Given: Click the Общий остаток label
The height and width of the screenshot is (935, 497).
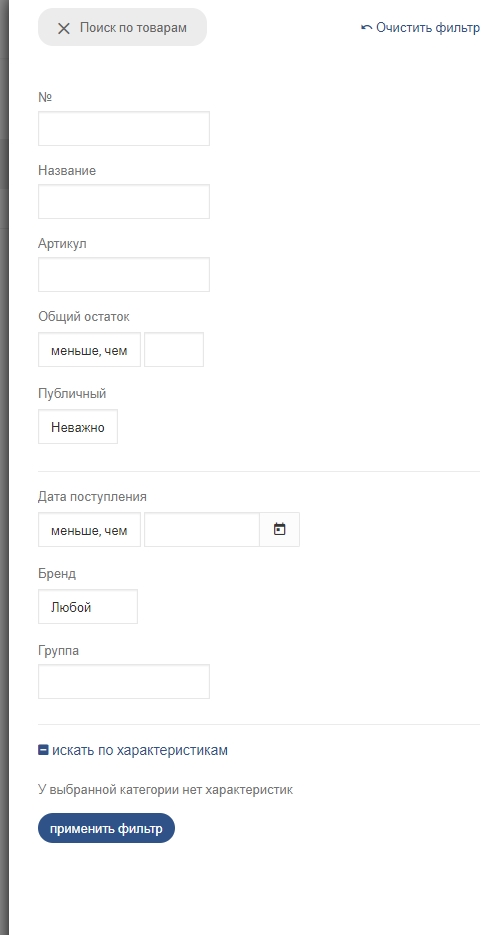Looking at the screenshot, I should 84,317.
